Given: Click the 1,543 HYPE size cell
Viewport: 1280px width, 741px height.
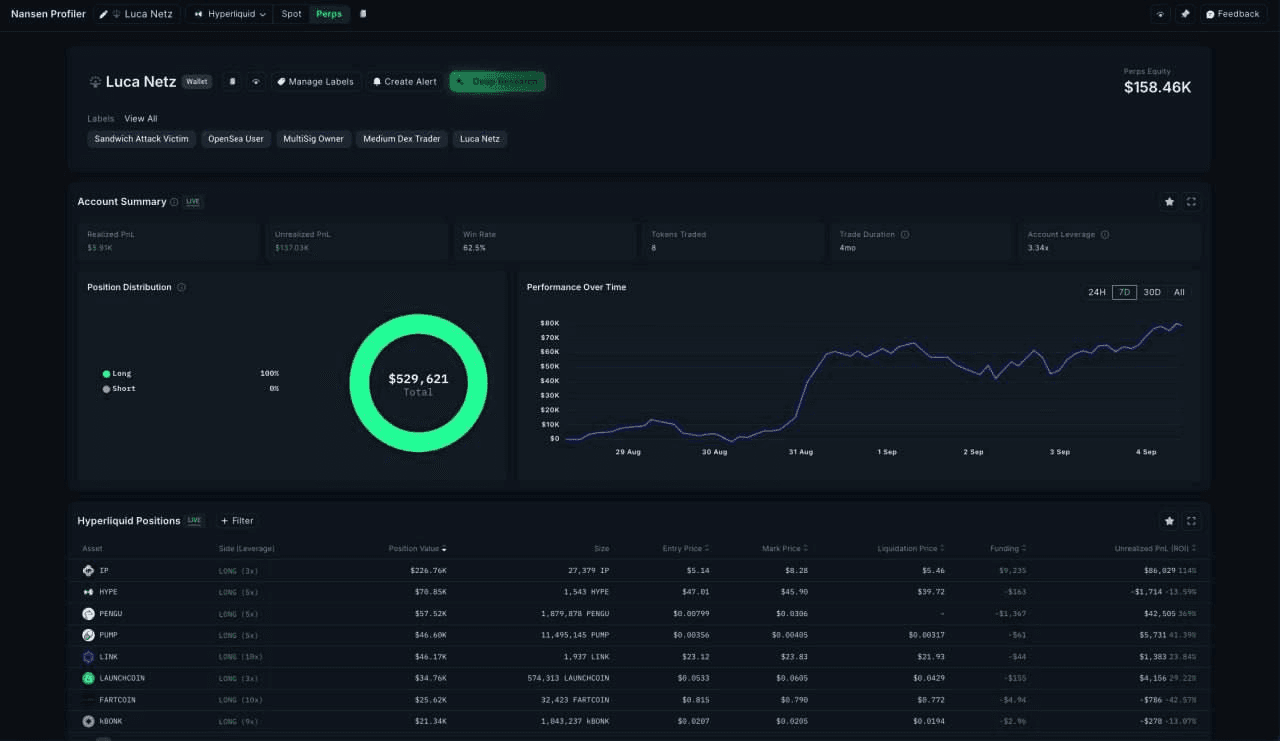Looking at the screenshot, I should (585, 592).
